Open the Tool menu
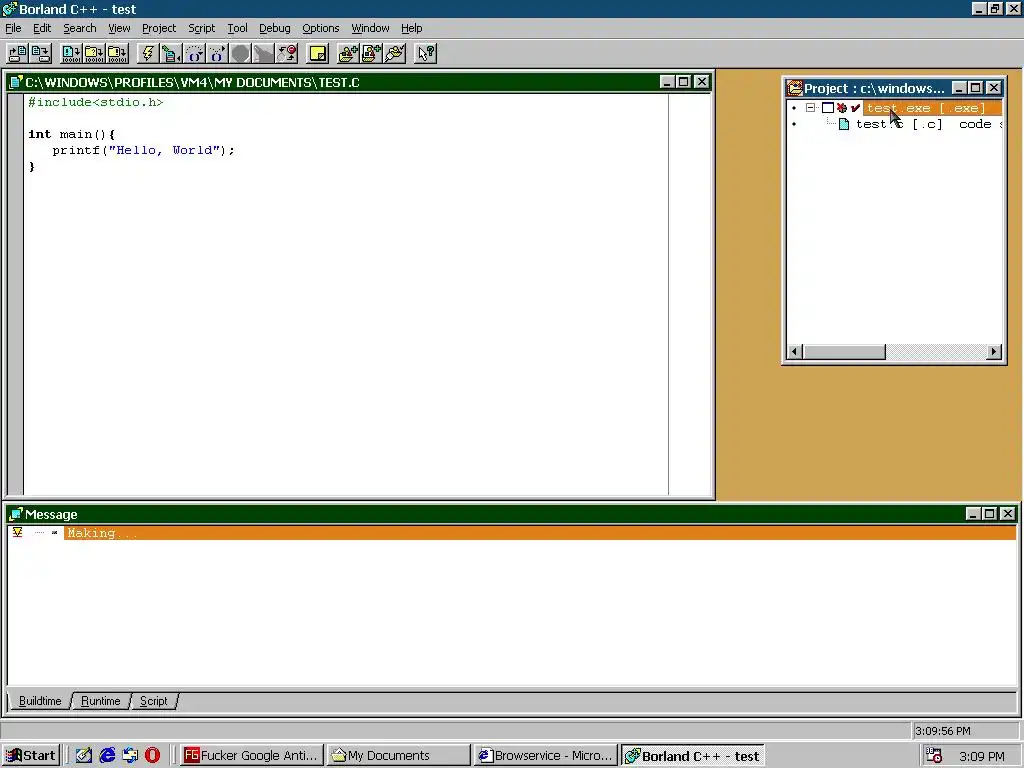This screenshot has height=768, width=1024. [x=237, y=28]
